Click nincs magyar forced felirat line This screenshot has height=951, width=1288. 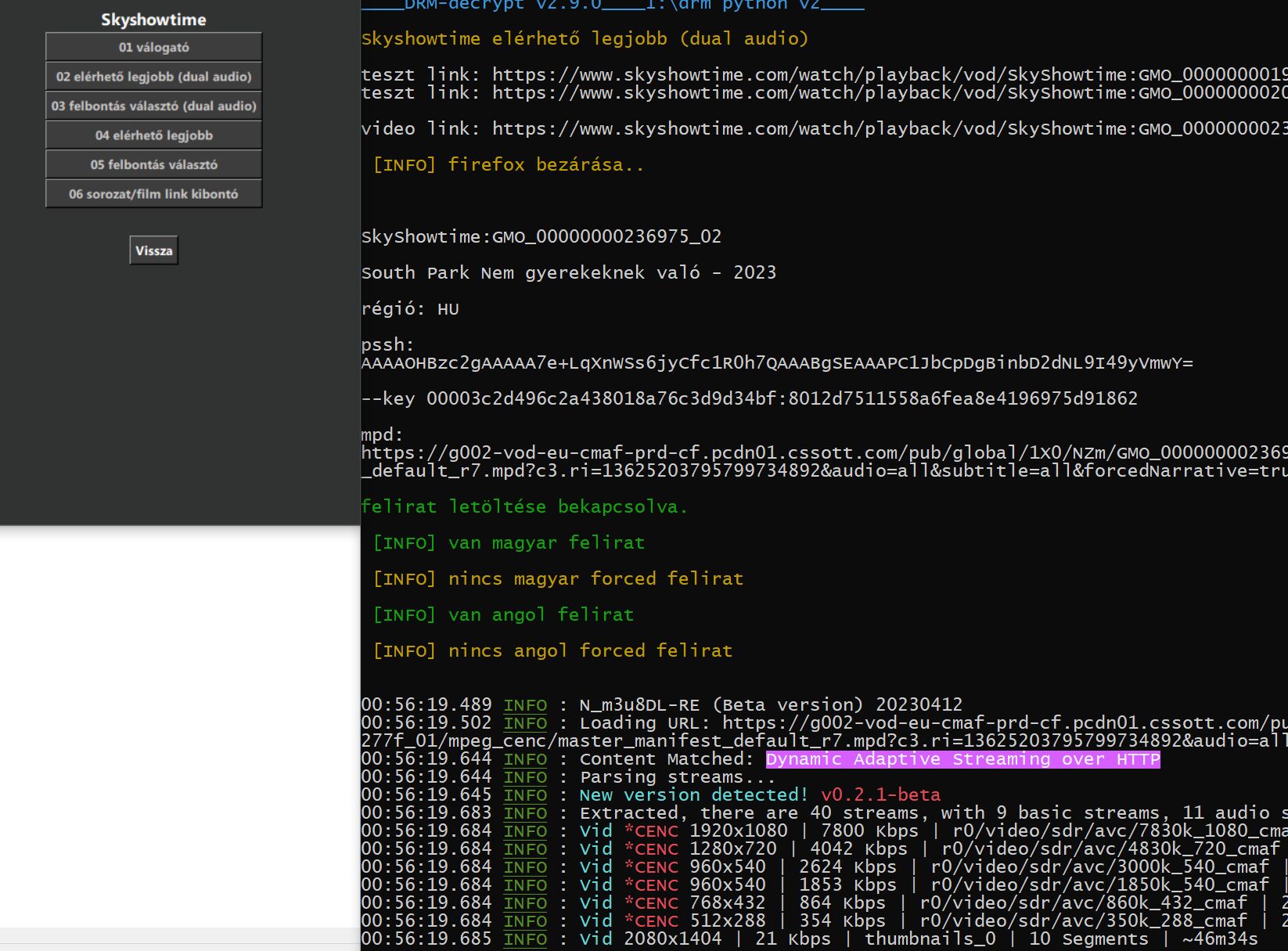[x=558, y=578]
